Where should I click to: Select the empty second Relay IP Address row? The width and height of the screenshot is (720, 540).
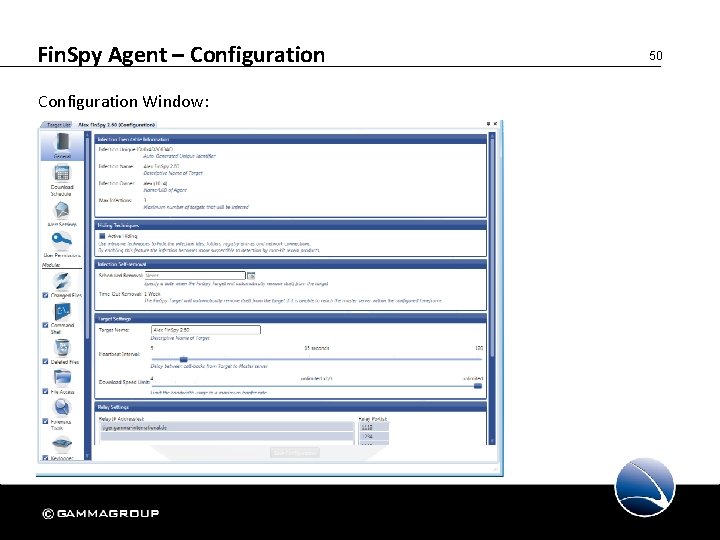tap(227, 436)
